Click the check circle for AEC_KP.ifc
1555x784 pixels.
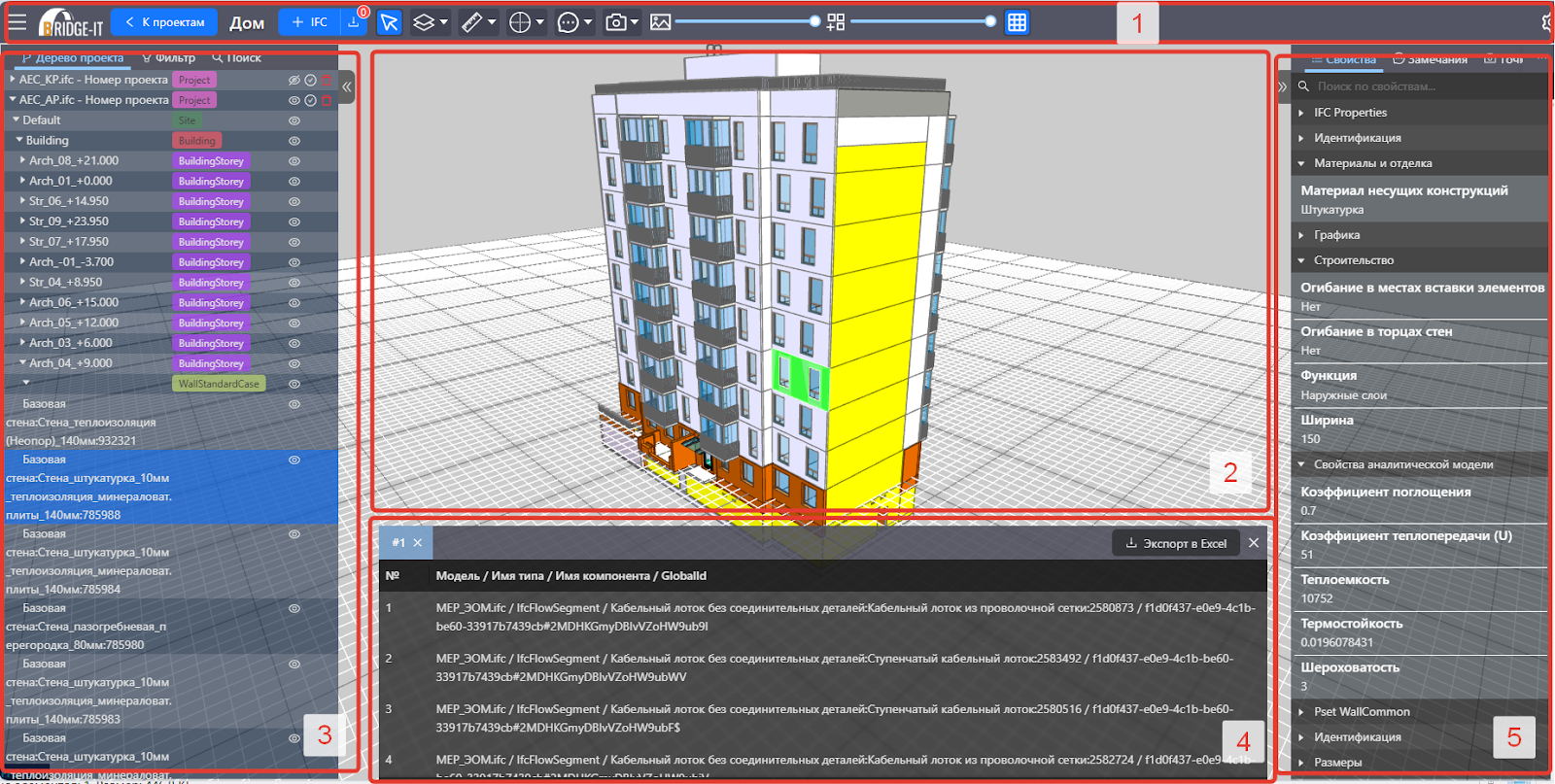pyautogui.click(x=310, y=81)
